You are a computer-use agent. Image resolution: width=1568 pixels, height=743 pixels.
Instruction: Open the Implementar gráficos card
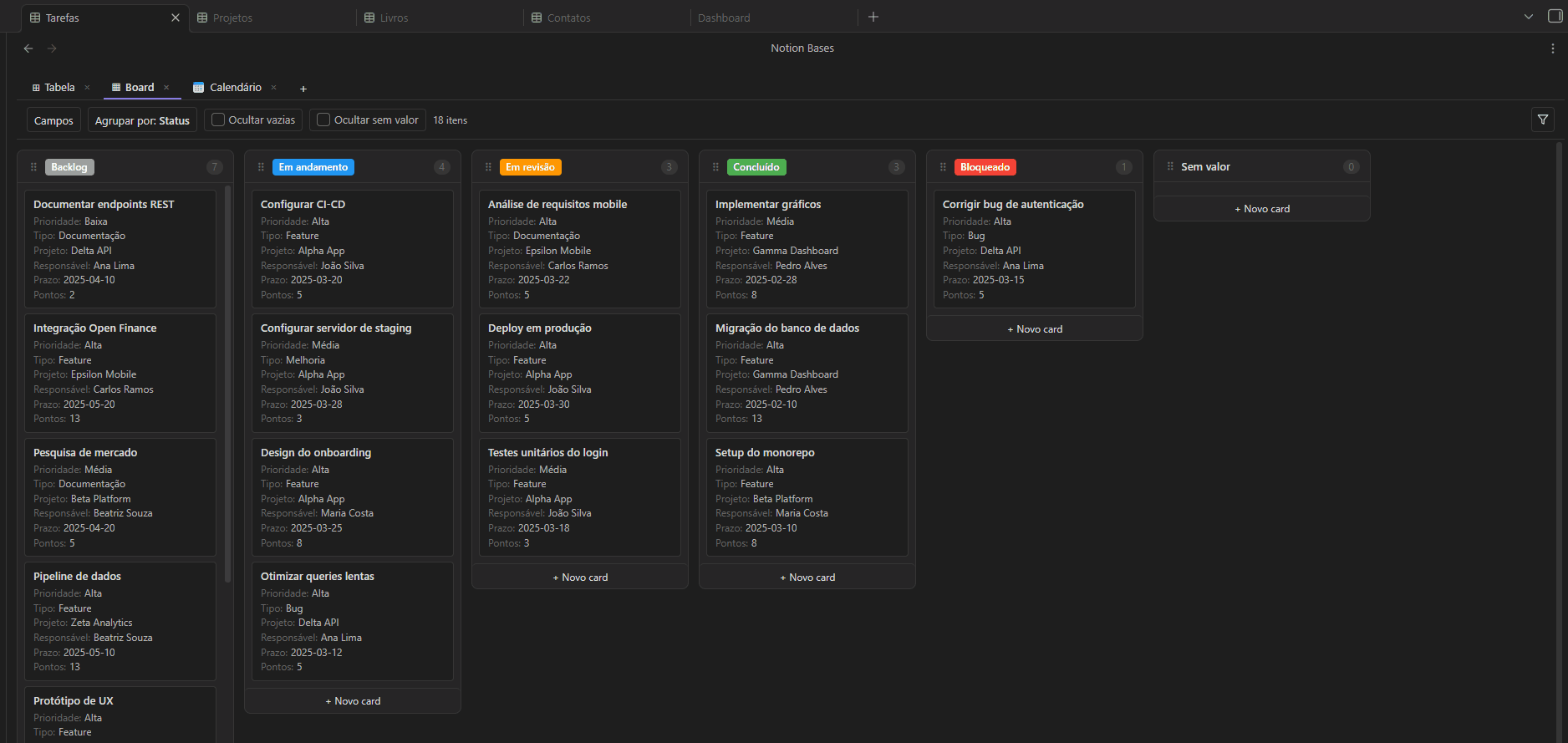click(x=807, y=249)
